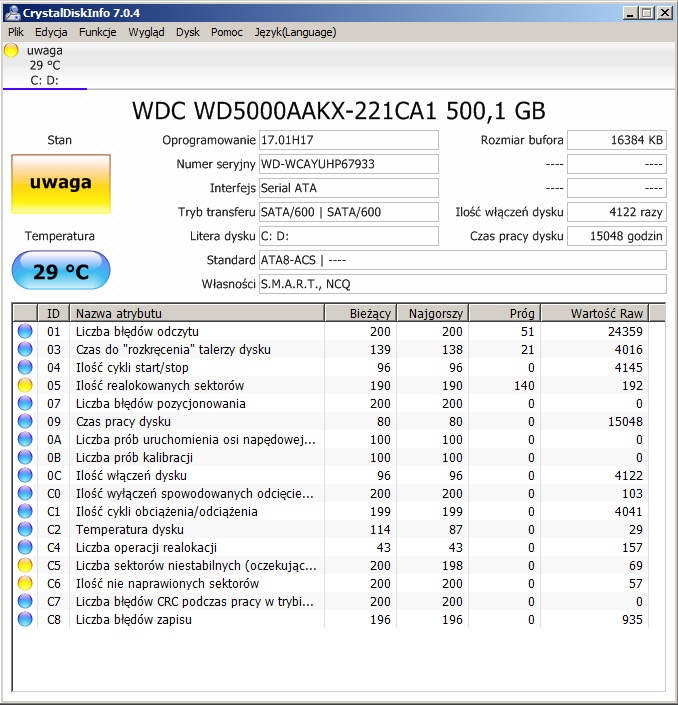Click the 29 °C temperature button

pyautogui.click(x=61, y=271)
